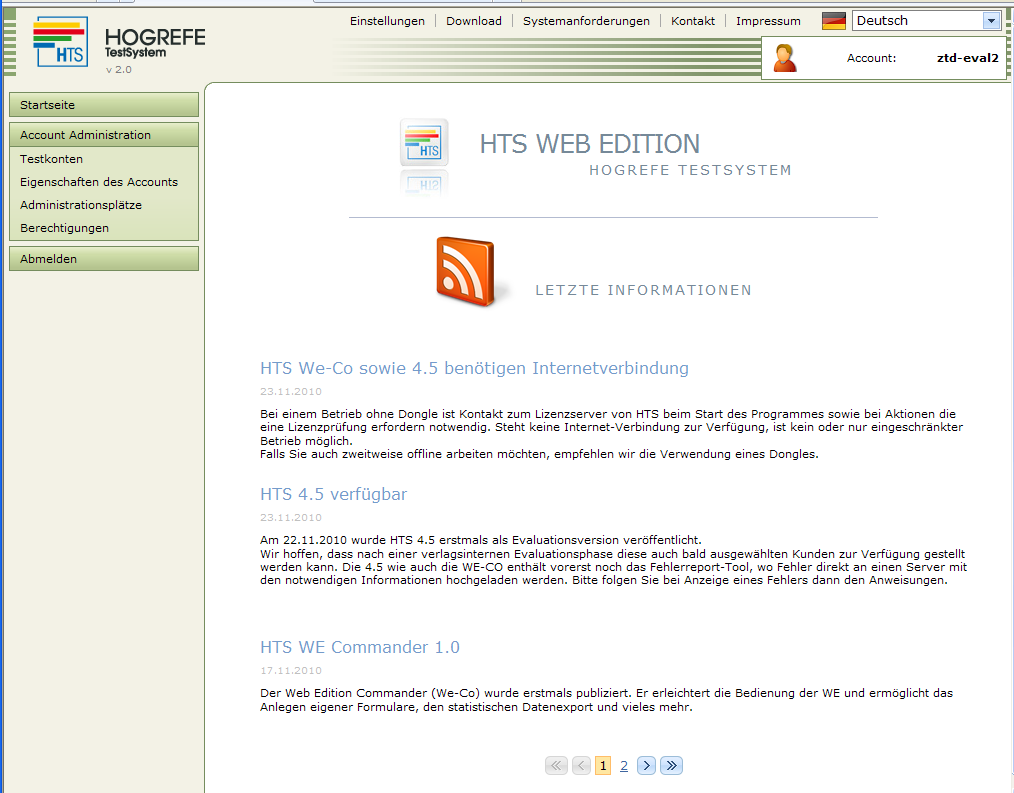Open Eigenschaften des Accounts
The width and height of the screenshot is (1014, 793).
coord(99,182)
